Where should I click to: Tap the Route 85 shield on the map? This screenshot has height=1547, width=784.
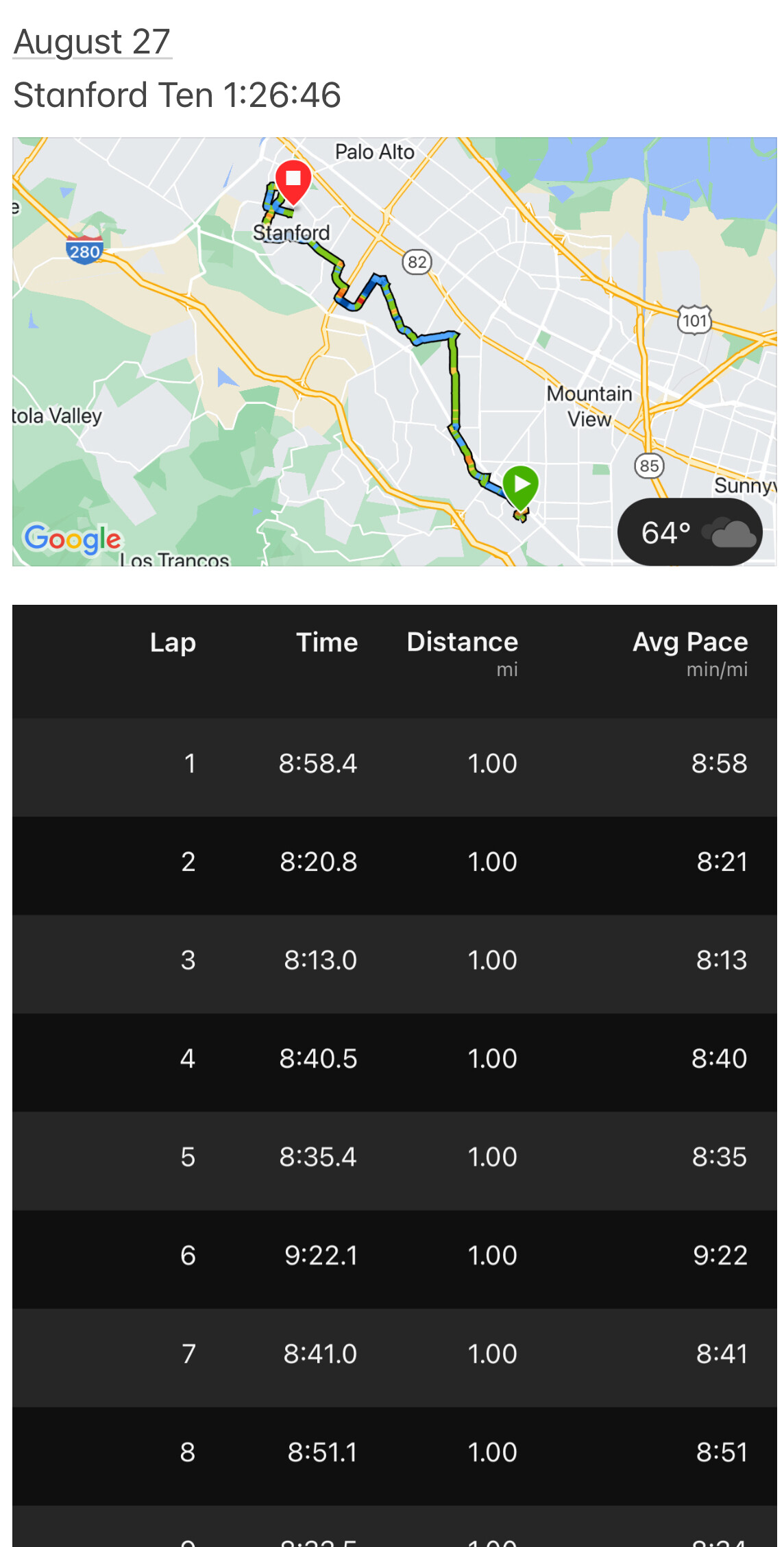point(648,466)
